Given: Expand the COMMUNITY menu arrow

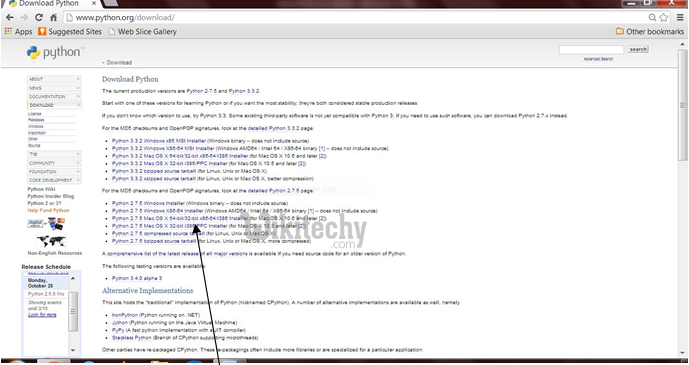Looking at the screenshot, I should click(x=78, y=163).
